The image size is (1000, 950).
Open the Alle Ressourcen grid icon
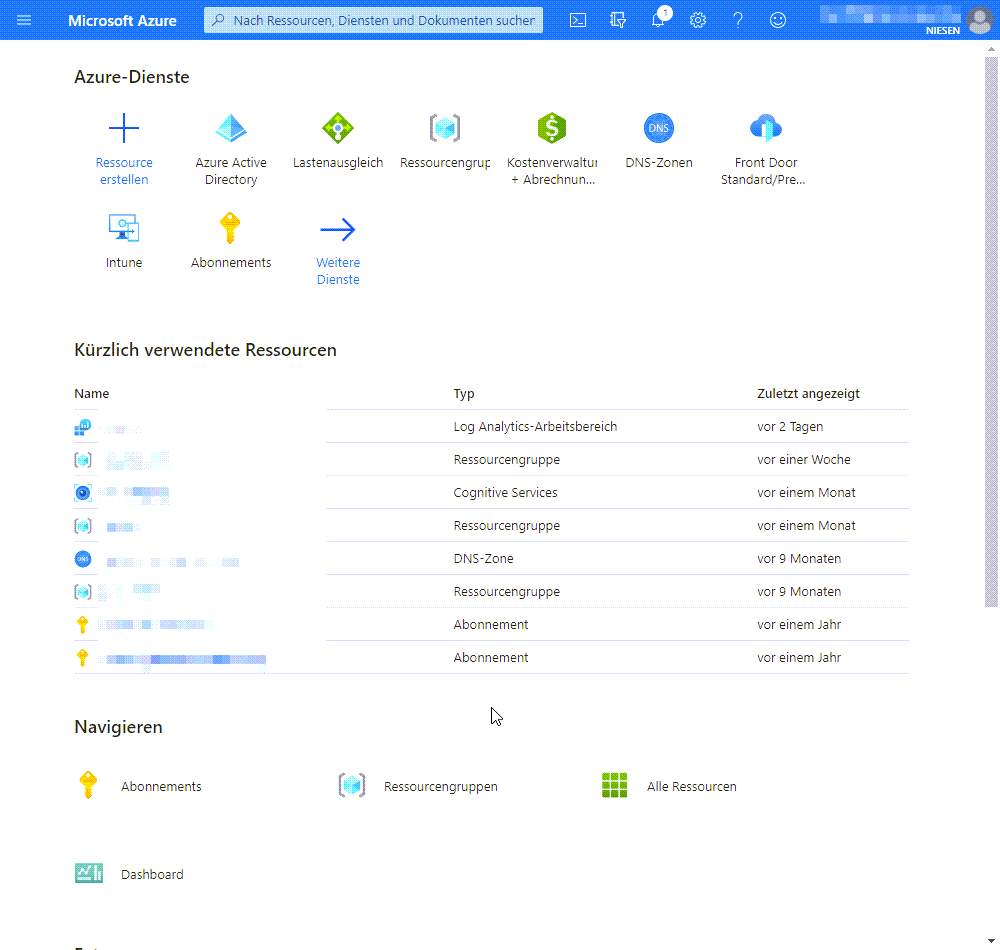615,786
